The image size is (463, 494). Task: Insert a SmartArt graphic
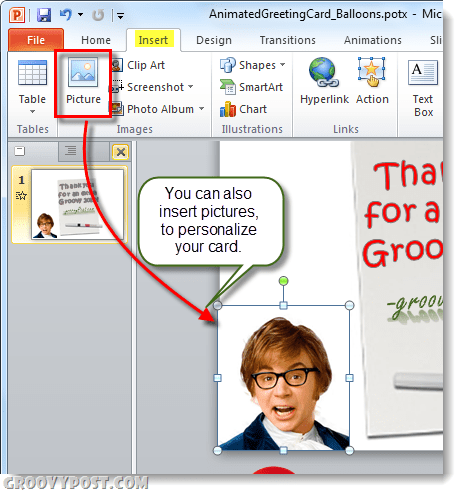click(251, 87)
